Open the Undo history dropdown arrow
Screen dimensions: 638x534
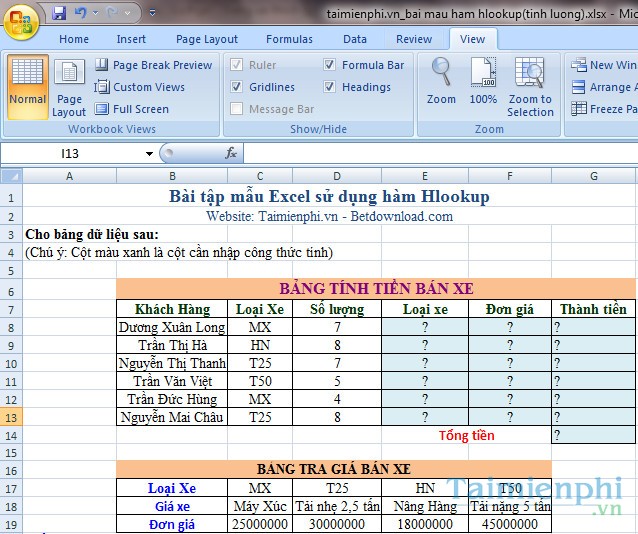(96, 13)
